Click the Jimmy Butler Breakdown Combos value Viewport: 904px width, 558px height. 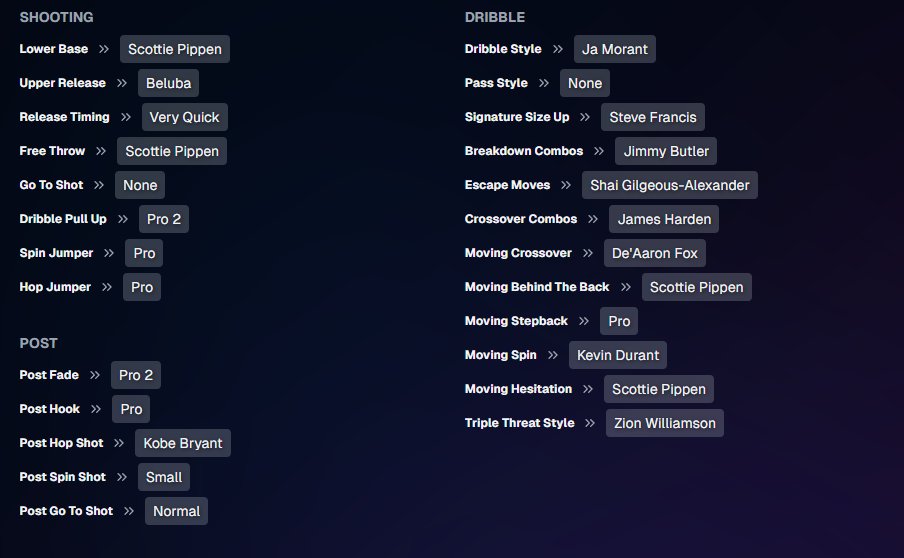(666, 151)
